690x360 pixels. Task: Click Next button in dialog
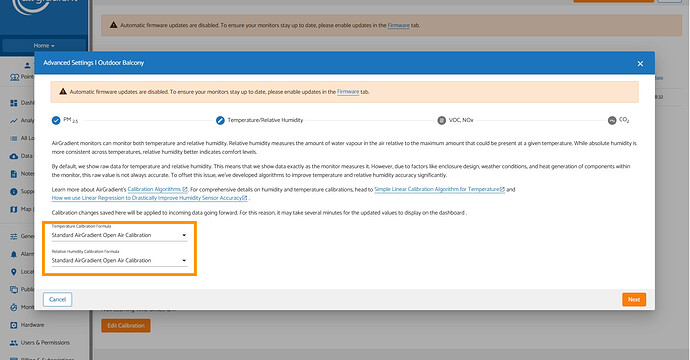tap(634, 299)
